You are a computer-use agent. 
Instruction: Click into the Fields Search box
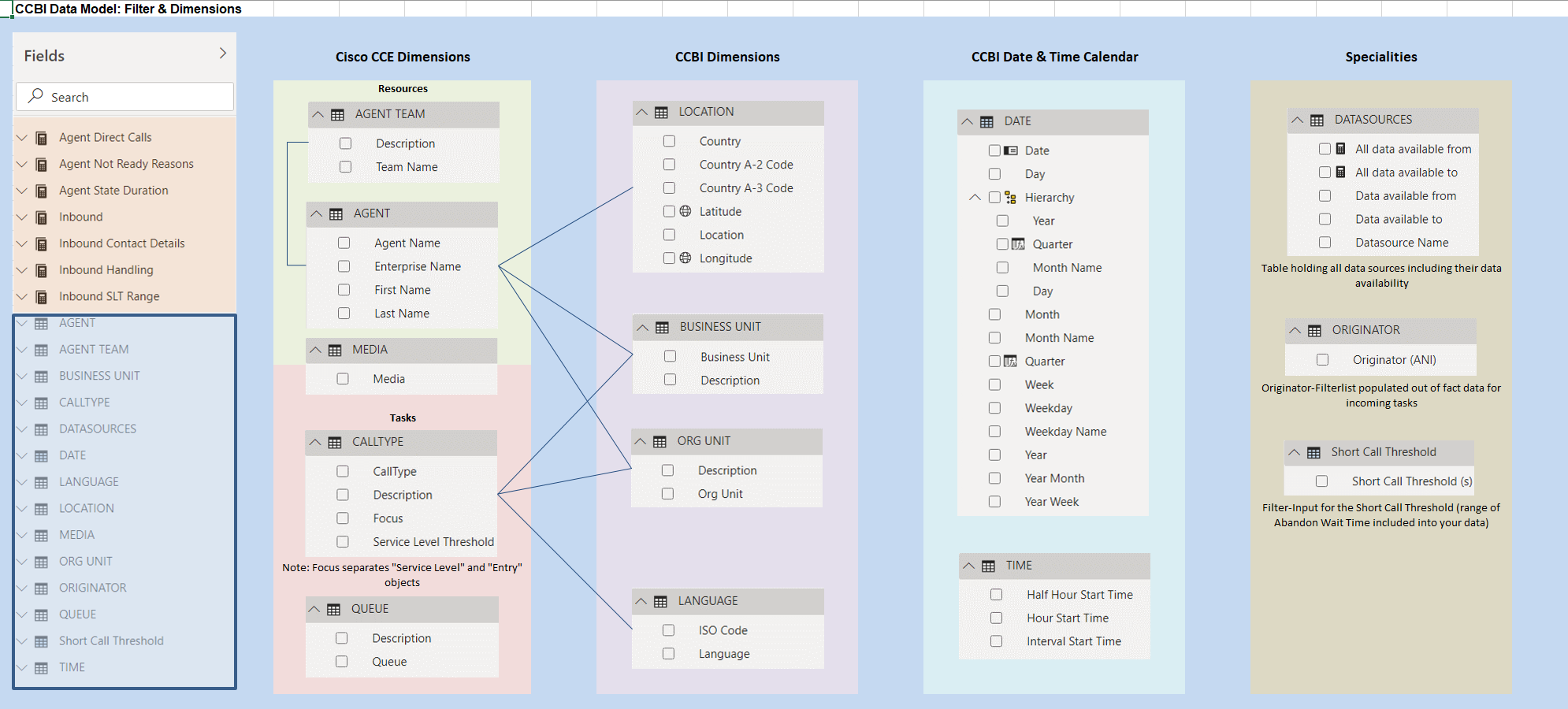coord(124,97)
